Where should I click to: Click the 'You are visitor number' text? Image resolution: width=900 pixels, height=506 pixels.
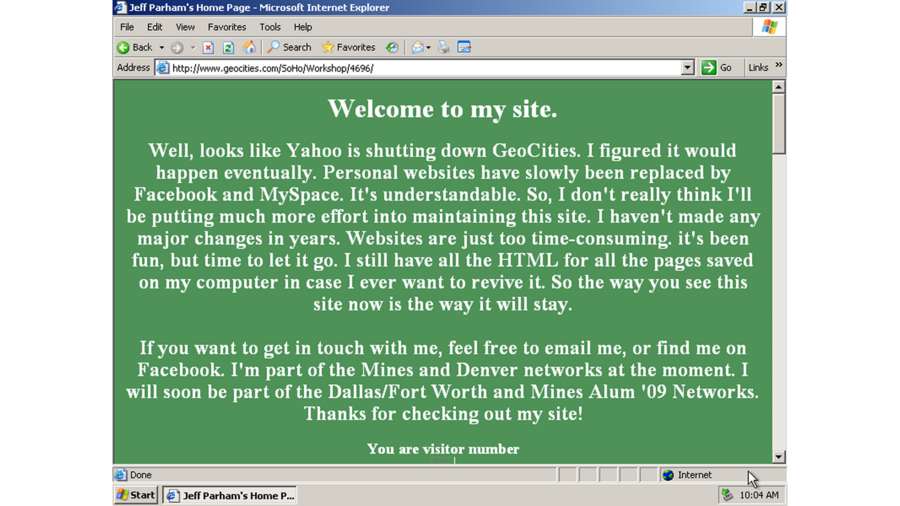tap(443, 449)
